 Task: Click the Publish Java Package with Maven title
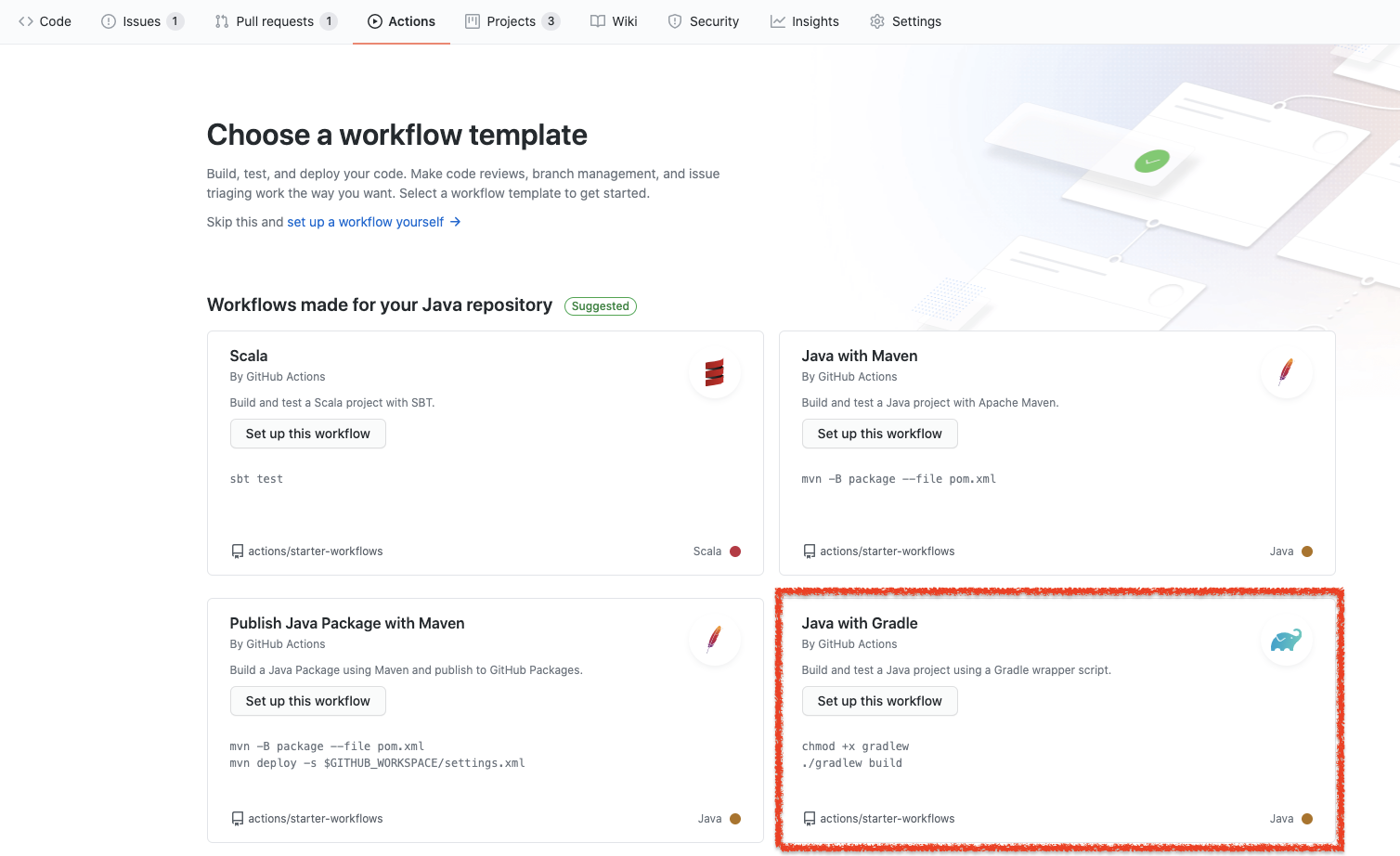coord(347,623)
